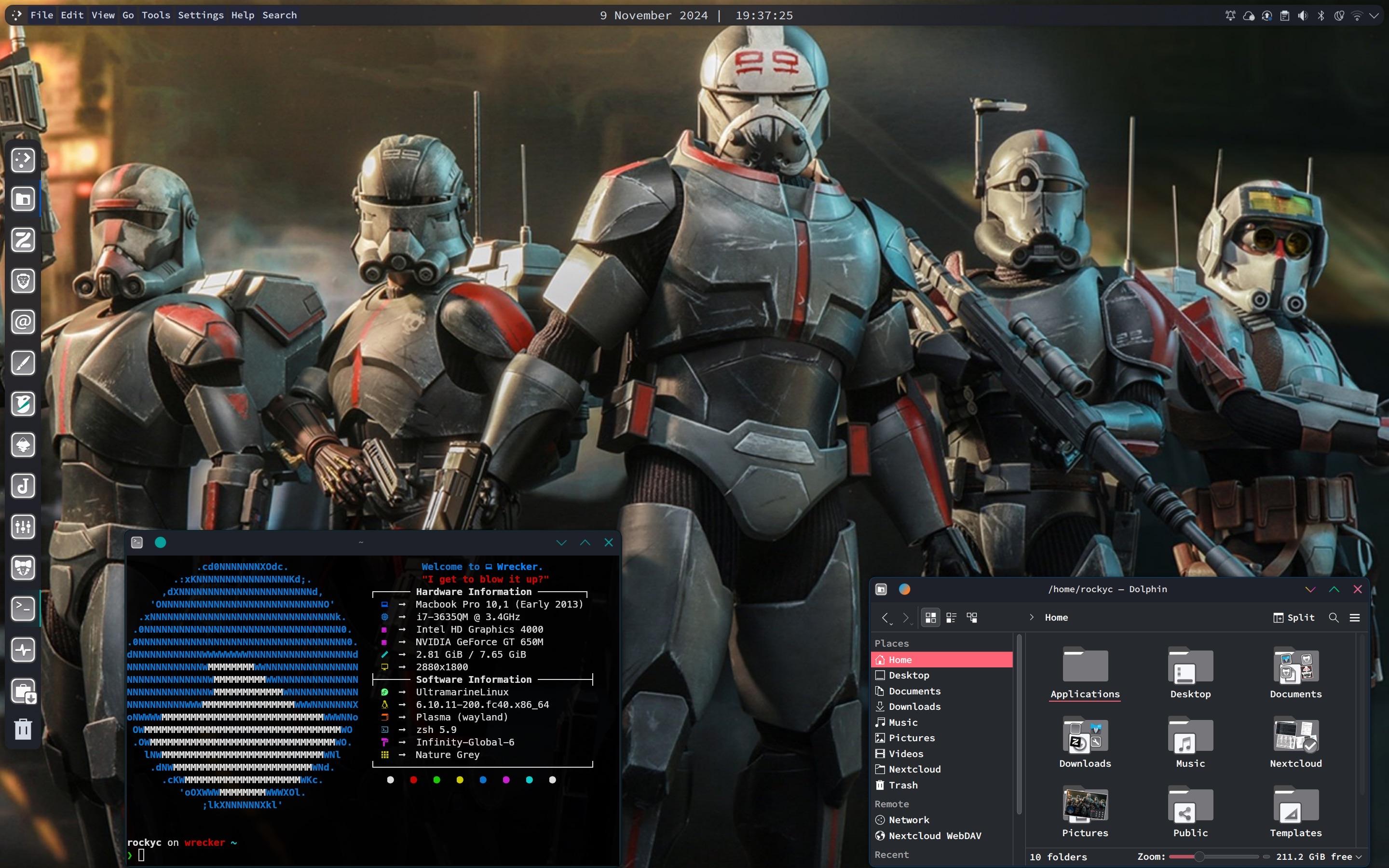
Task: Click the Home breadcrumb in Dolphin
Action: [x=1056, y=617]
